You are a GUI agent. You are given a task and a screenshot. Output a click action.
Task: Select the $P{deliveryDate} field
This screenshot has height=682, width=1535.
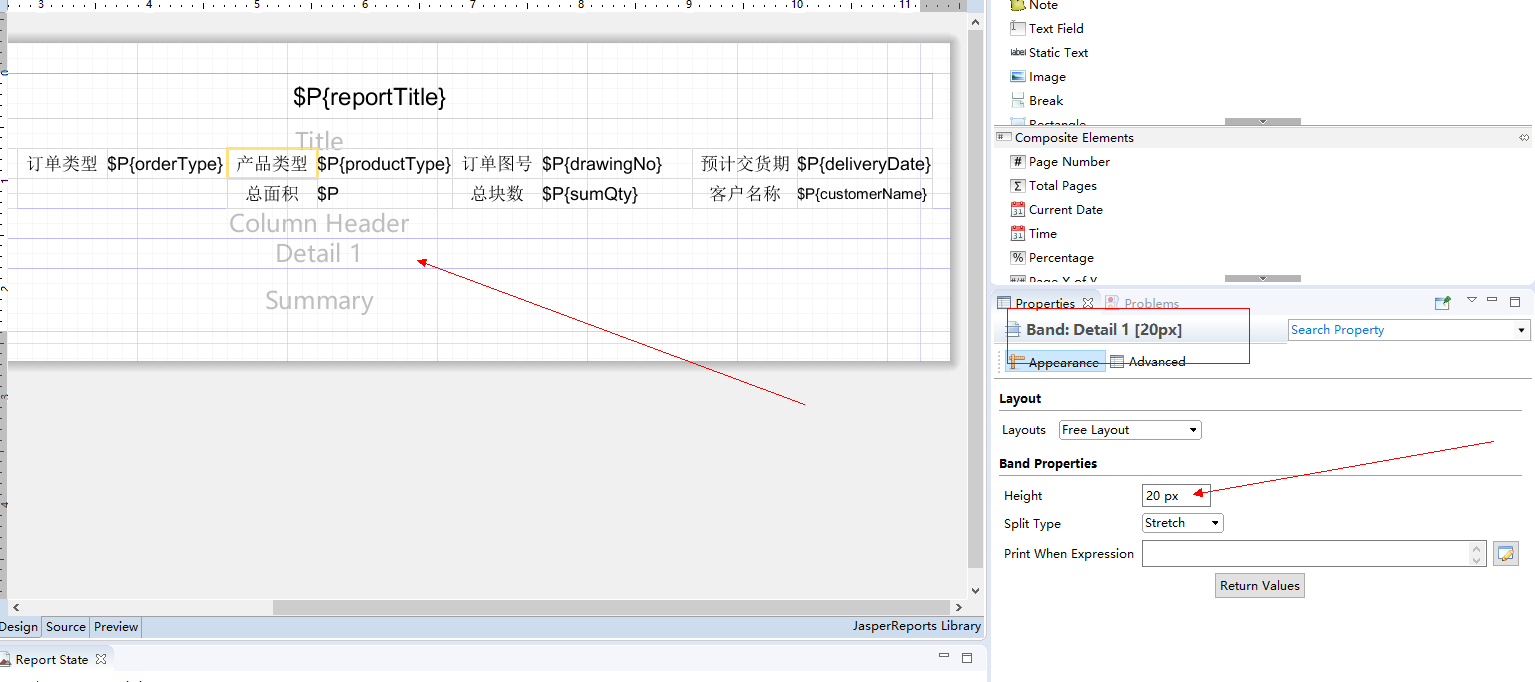[x=864, y=164]
